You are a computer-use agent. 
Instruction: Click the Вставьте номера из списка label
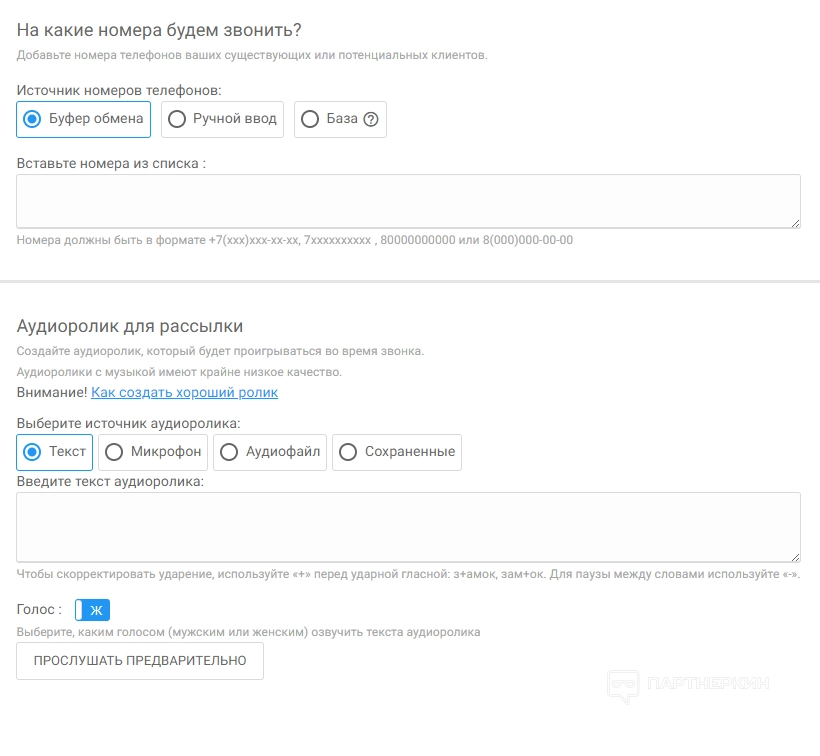111,163
